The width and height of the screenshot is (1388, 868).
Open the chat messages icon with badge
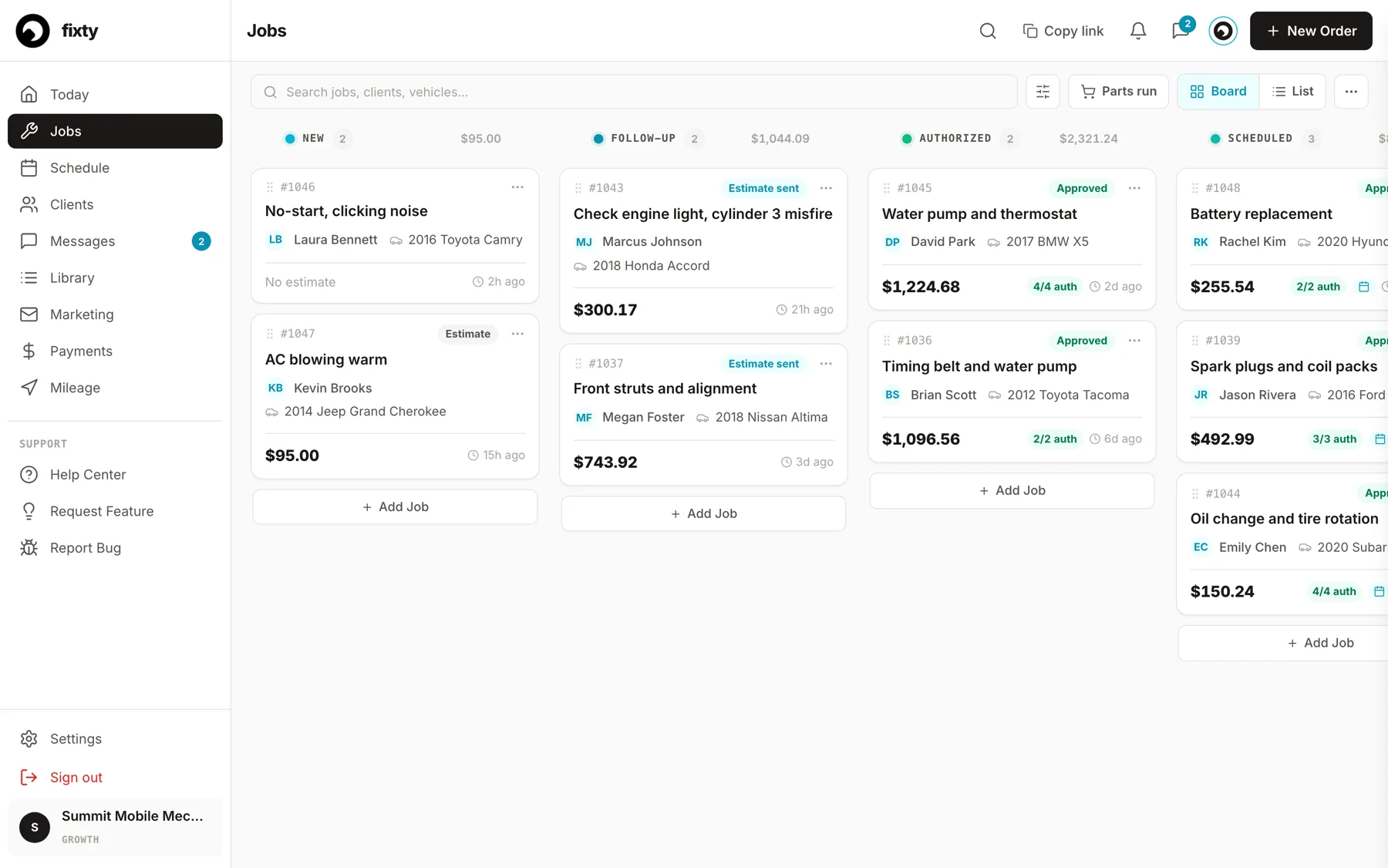[1181, 31]
